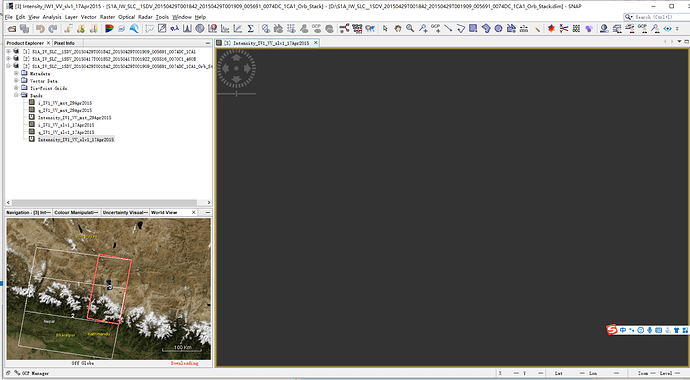Close the Product Explorer tab
The width and height of the screenshot is (690, 380).
(x=48, y=43)
